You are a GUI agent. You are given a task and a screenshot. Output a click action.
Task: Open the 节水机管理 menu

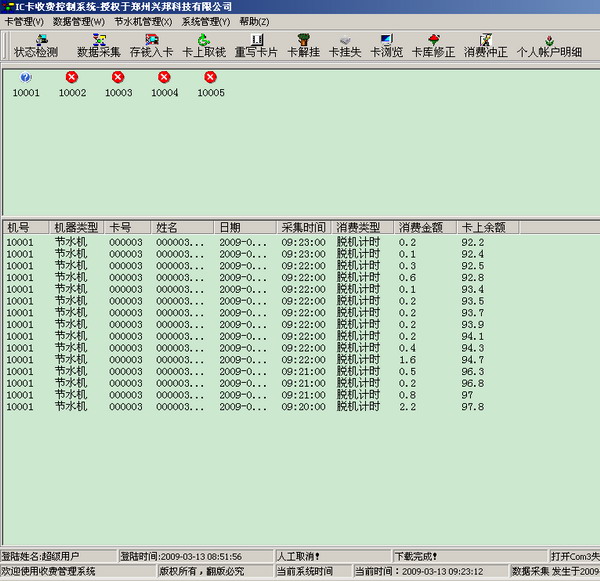[142, 21]
